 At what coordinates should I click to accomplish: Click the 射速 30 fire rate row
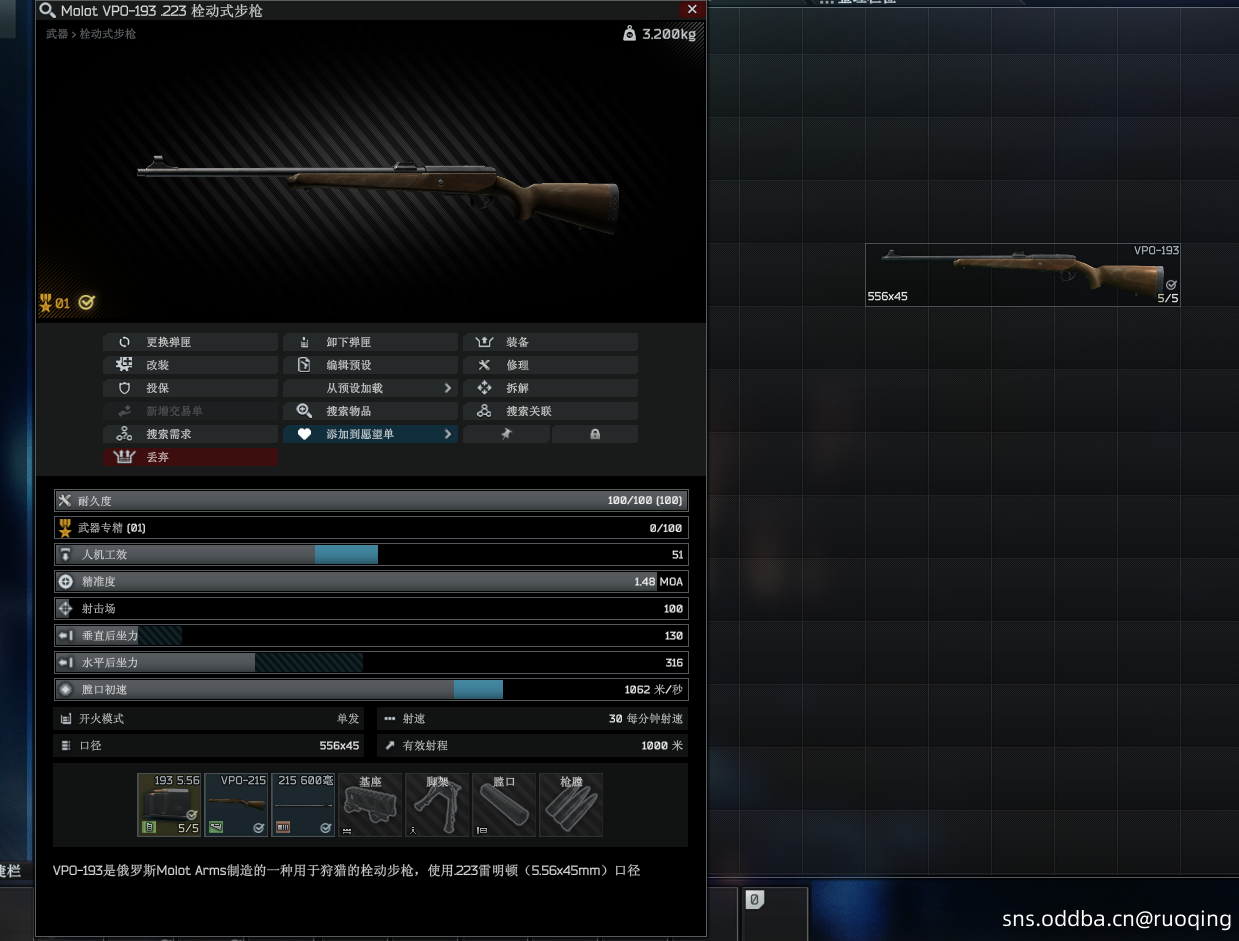(x=533, y=718)
